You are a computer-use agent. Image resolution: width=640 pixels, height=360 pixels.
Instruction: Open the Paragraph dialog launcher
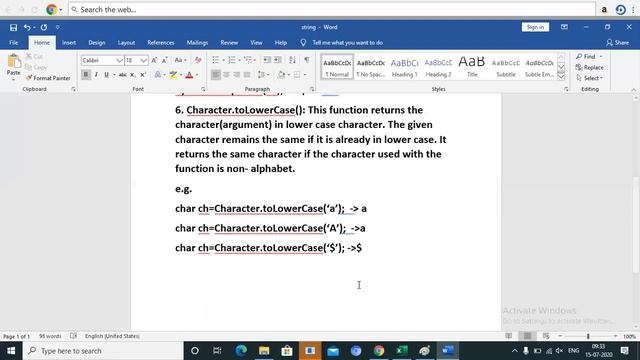312,89
